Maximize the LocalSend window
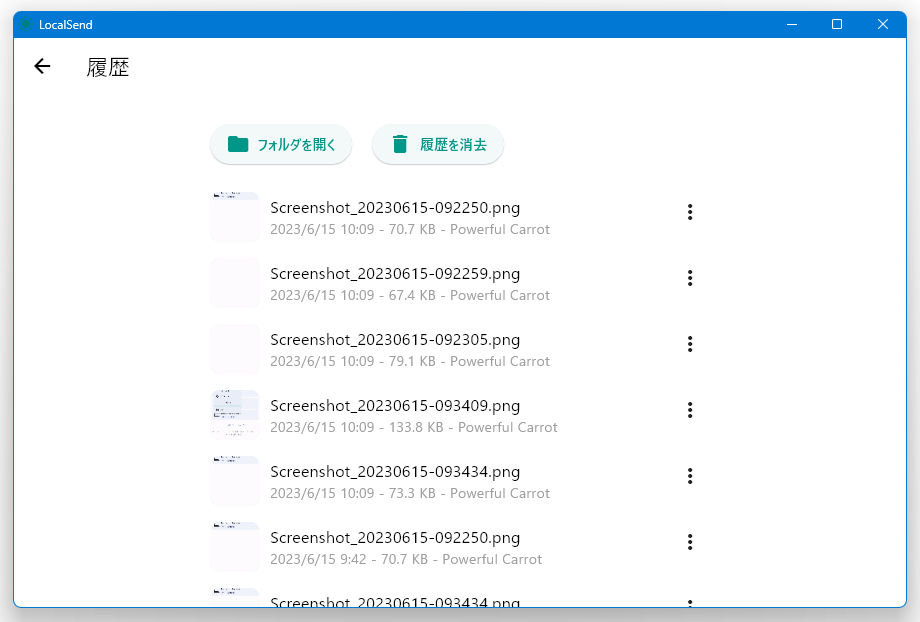 [x=837, y=25]
